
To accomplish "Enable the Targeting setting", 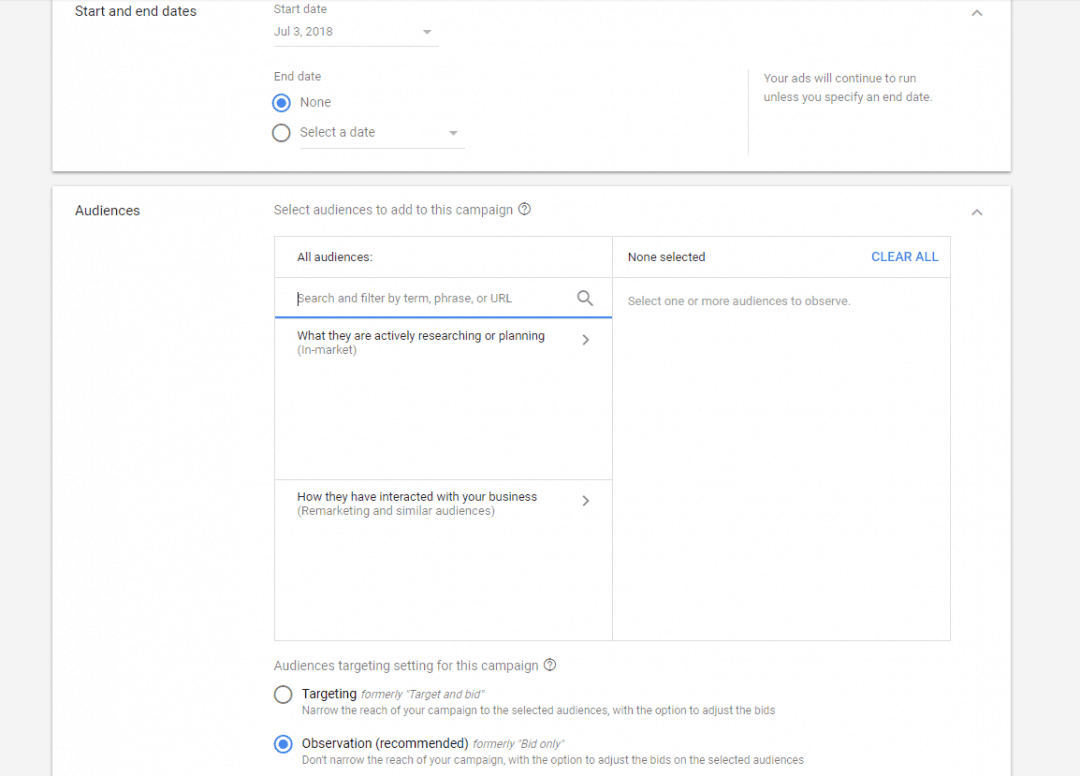I will (x=283, y=694).
